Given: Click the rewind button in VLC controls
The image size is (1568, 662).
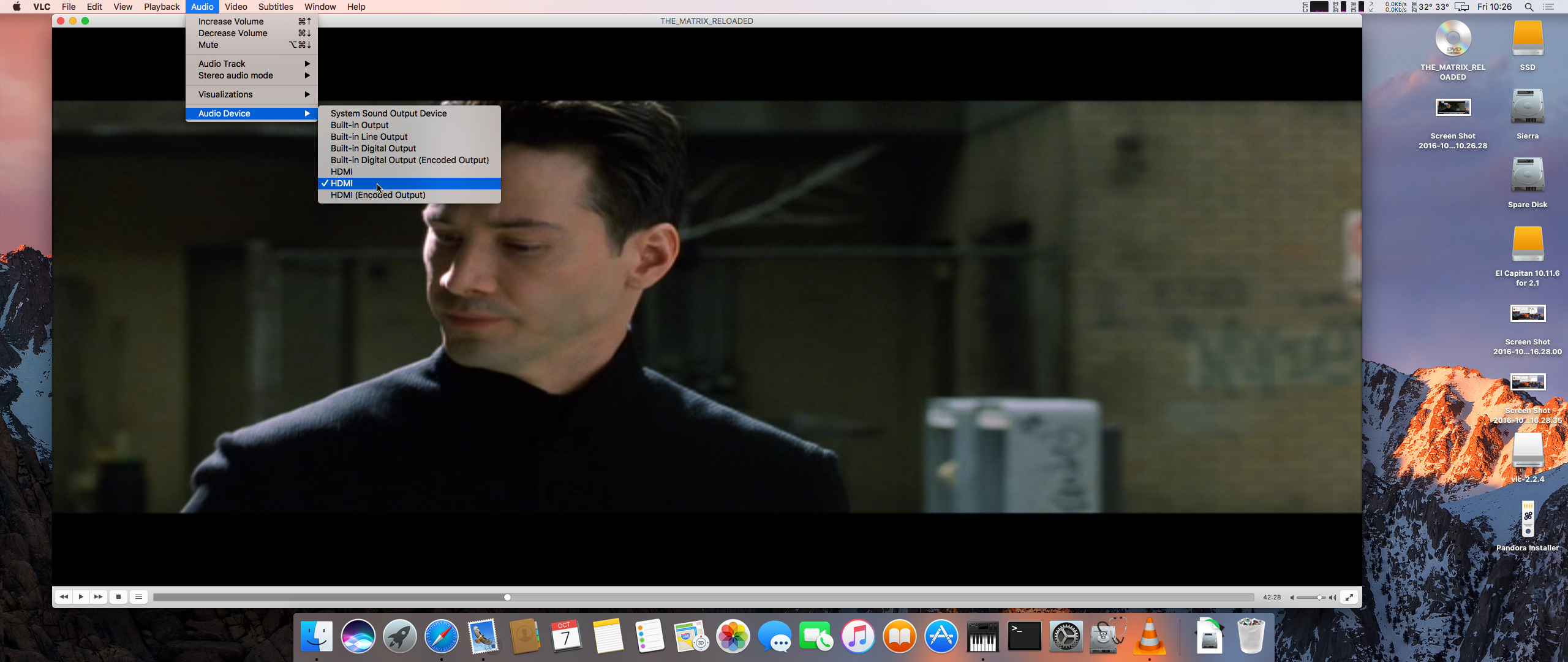Looking at the screenshot, I should pos(64,597).
